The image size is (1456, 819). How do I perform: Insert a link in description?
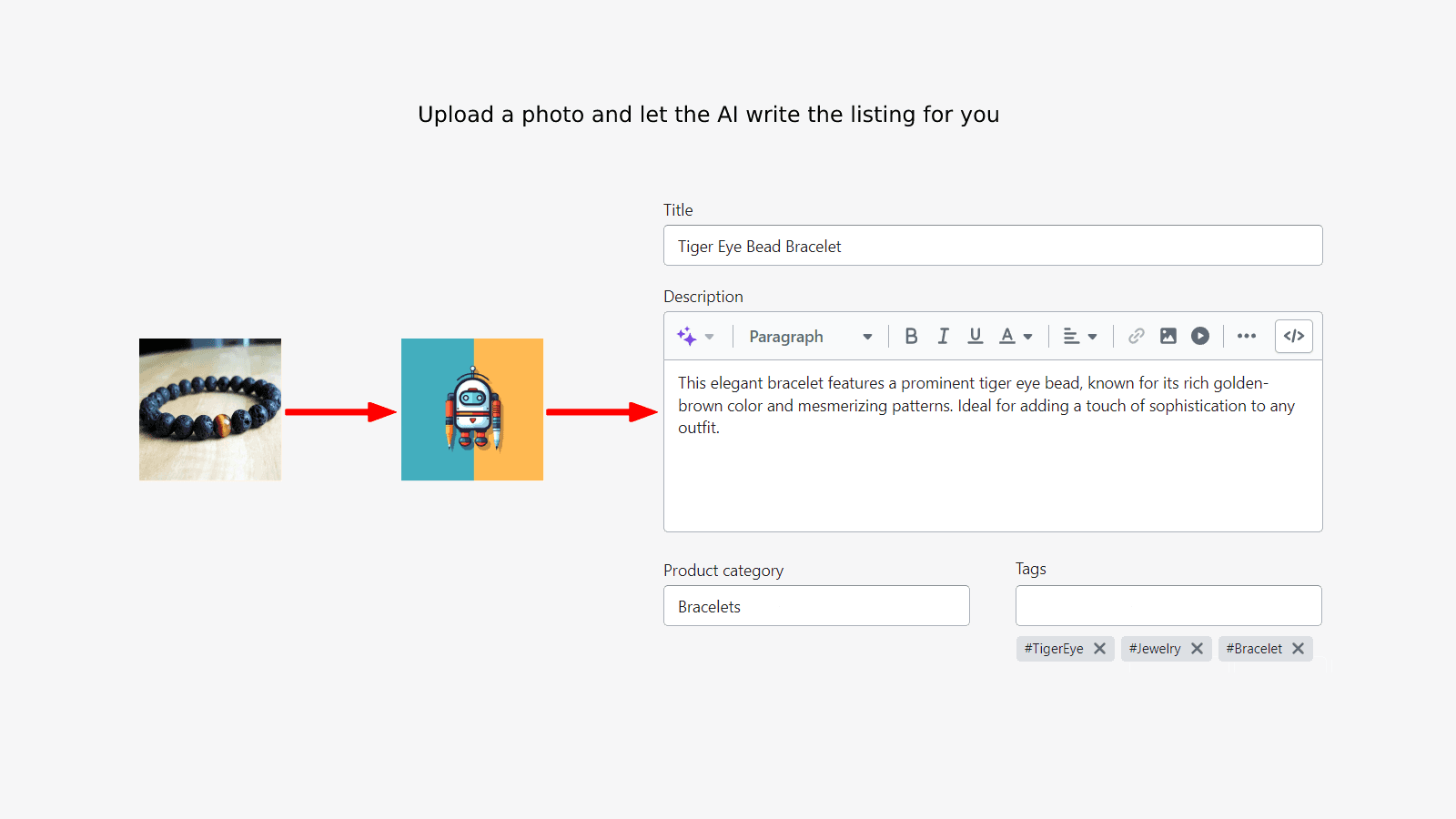coord(1136,337)
